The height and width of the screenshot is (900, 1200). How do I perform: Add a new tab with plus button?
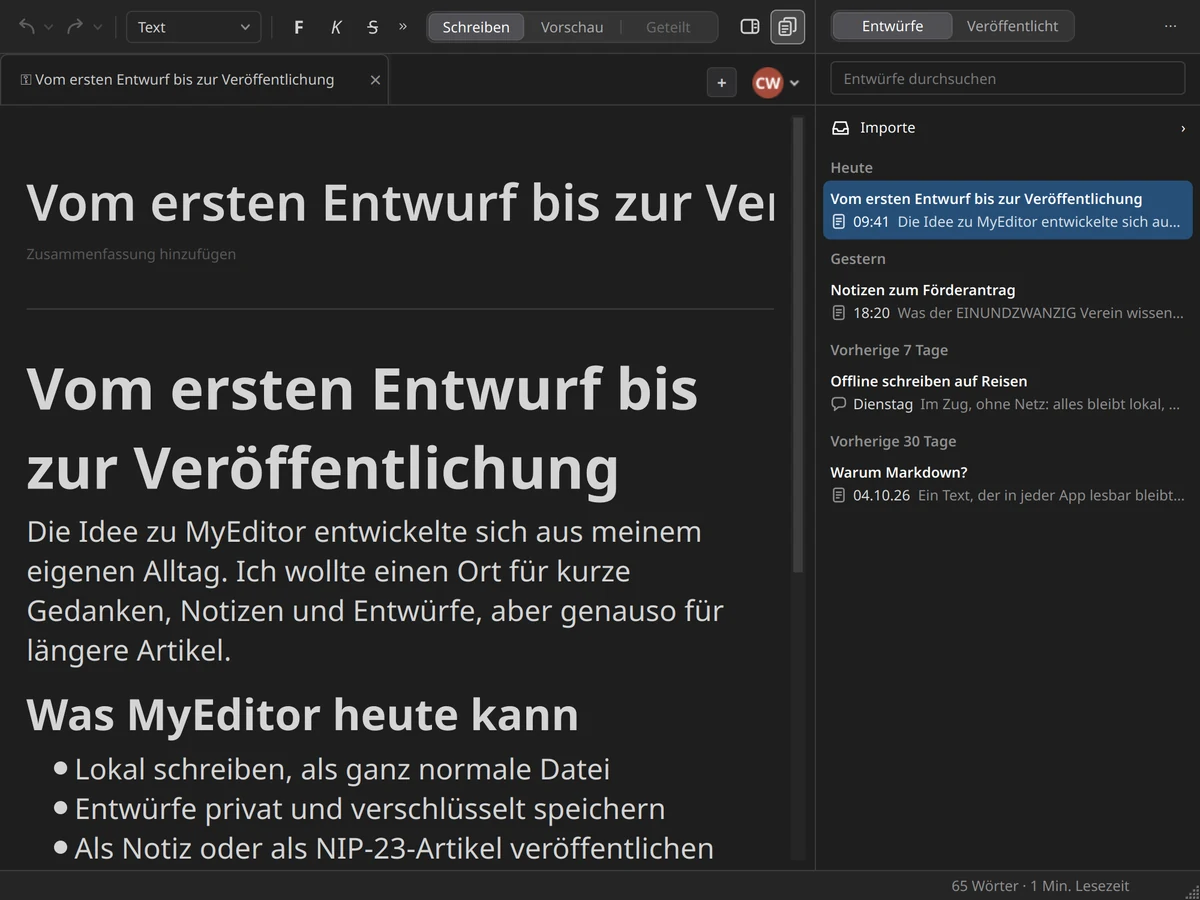(722, 83)
